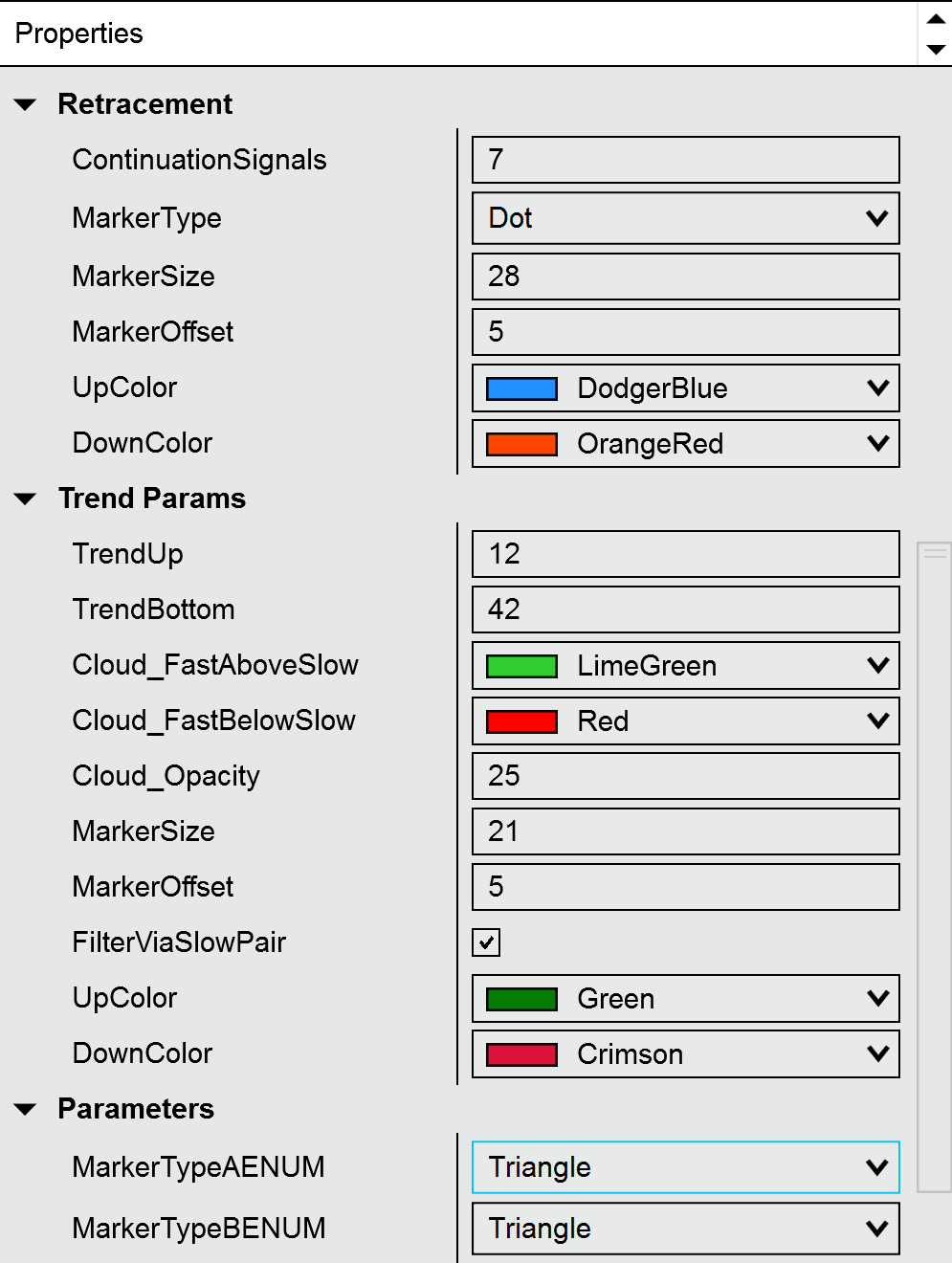The width and height of the screenshot is (952, 1263).
Task: Click the OrangeRed DownColor swatch
Action: coord(521,444)
